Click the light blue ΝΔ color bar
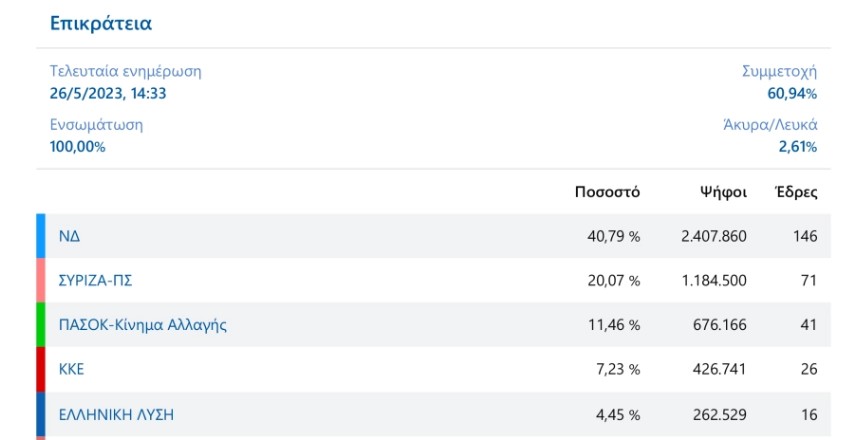The width and height of the screenshot is (857, 440). point(41,236)
